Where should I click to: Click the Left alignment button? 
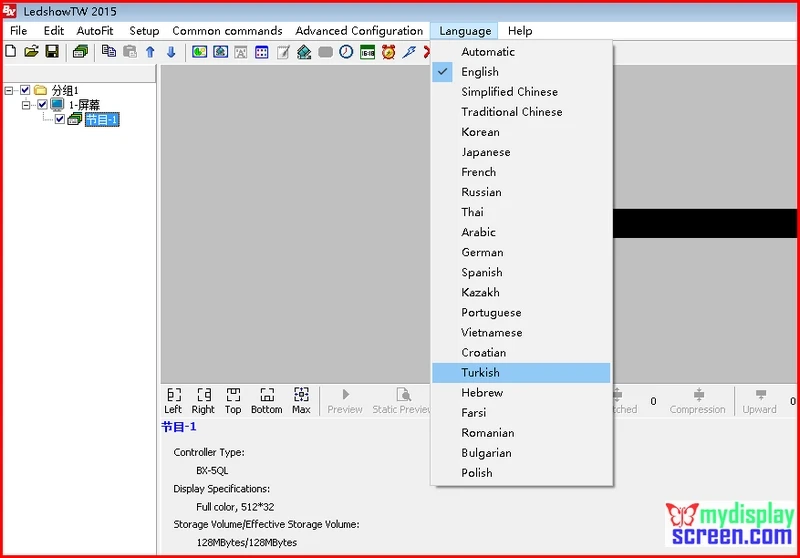tap(173, 401)
